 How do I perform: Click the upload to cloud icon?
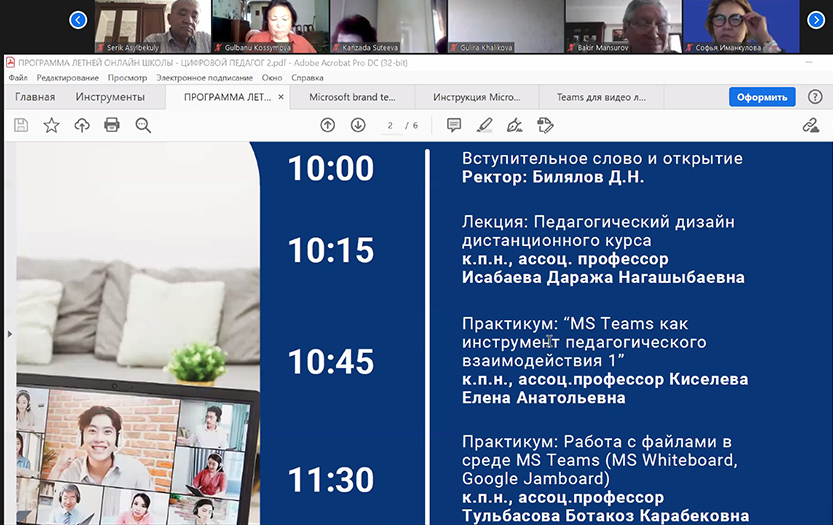(x=82, y=125)
